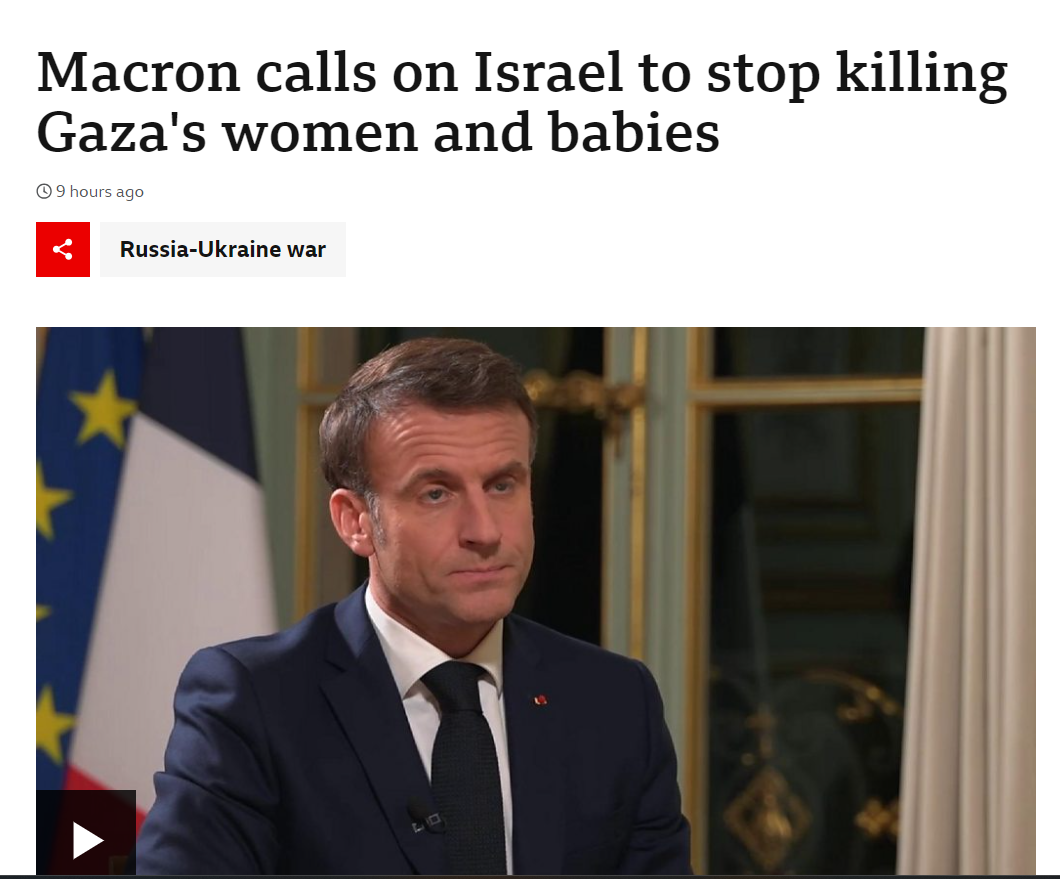The height and width of the screenshot is (879, 1060).
Task: Click the clock icon beside the timestamp
Action: click(44, 191)
